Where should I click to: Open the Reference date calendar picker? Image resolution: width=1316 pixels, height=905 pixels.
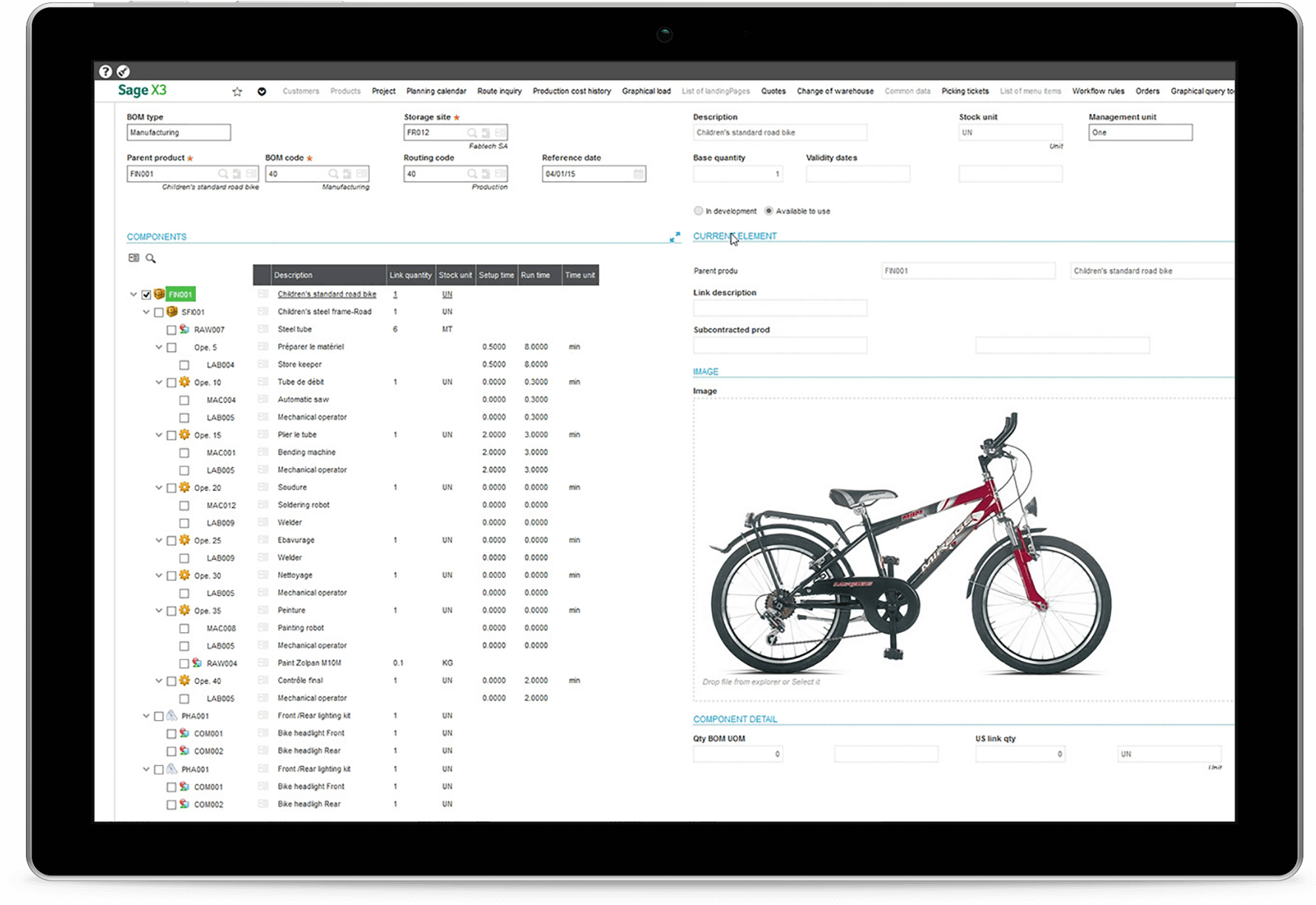tap(639, 174)
